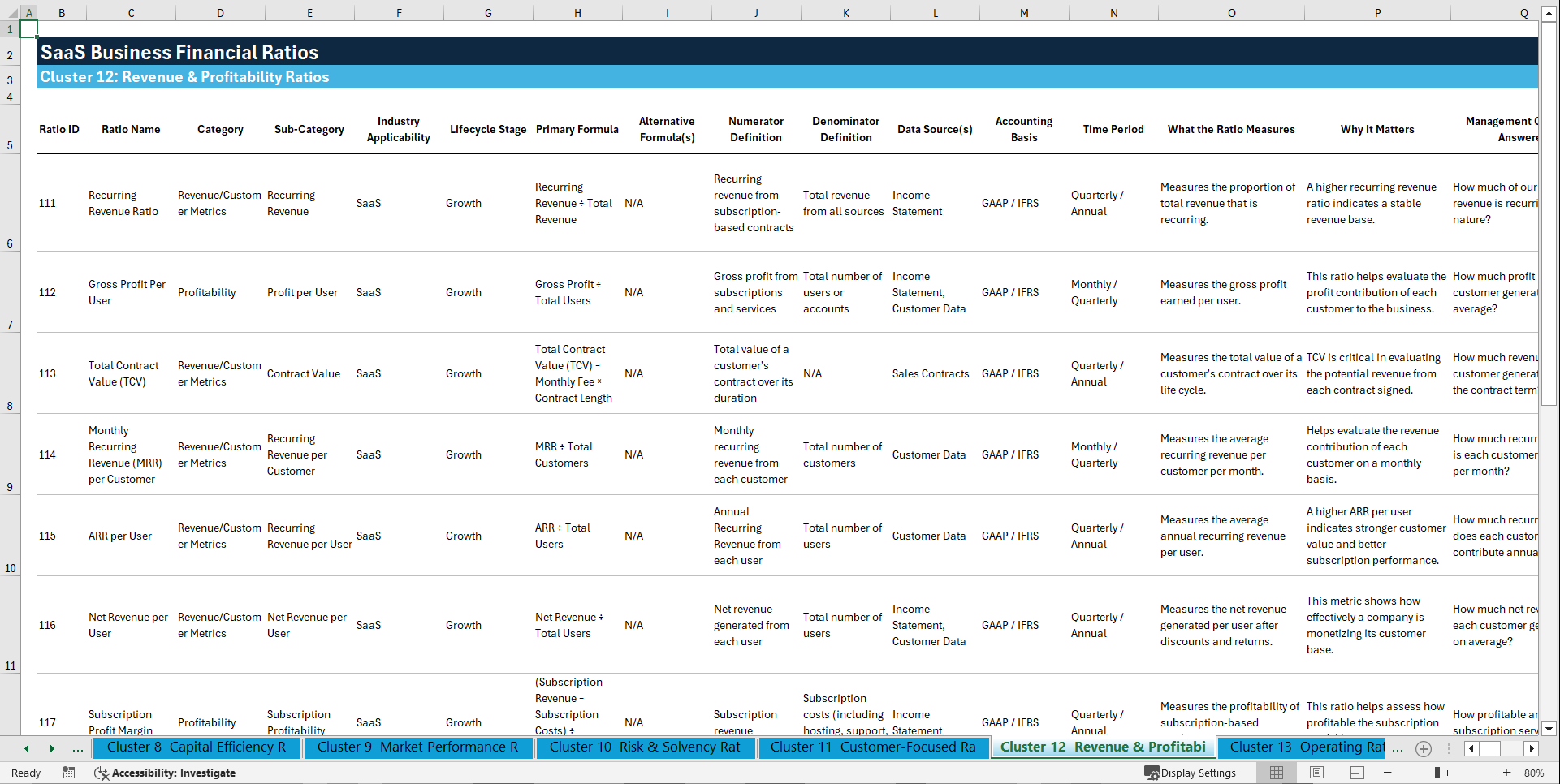Select column H header

(x=577, y=12)
